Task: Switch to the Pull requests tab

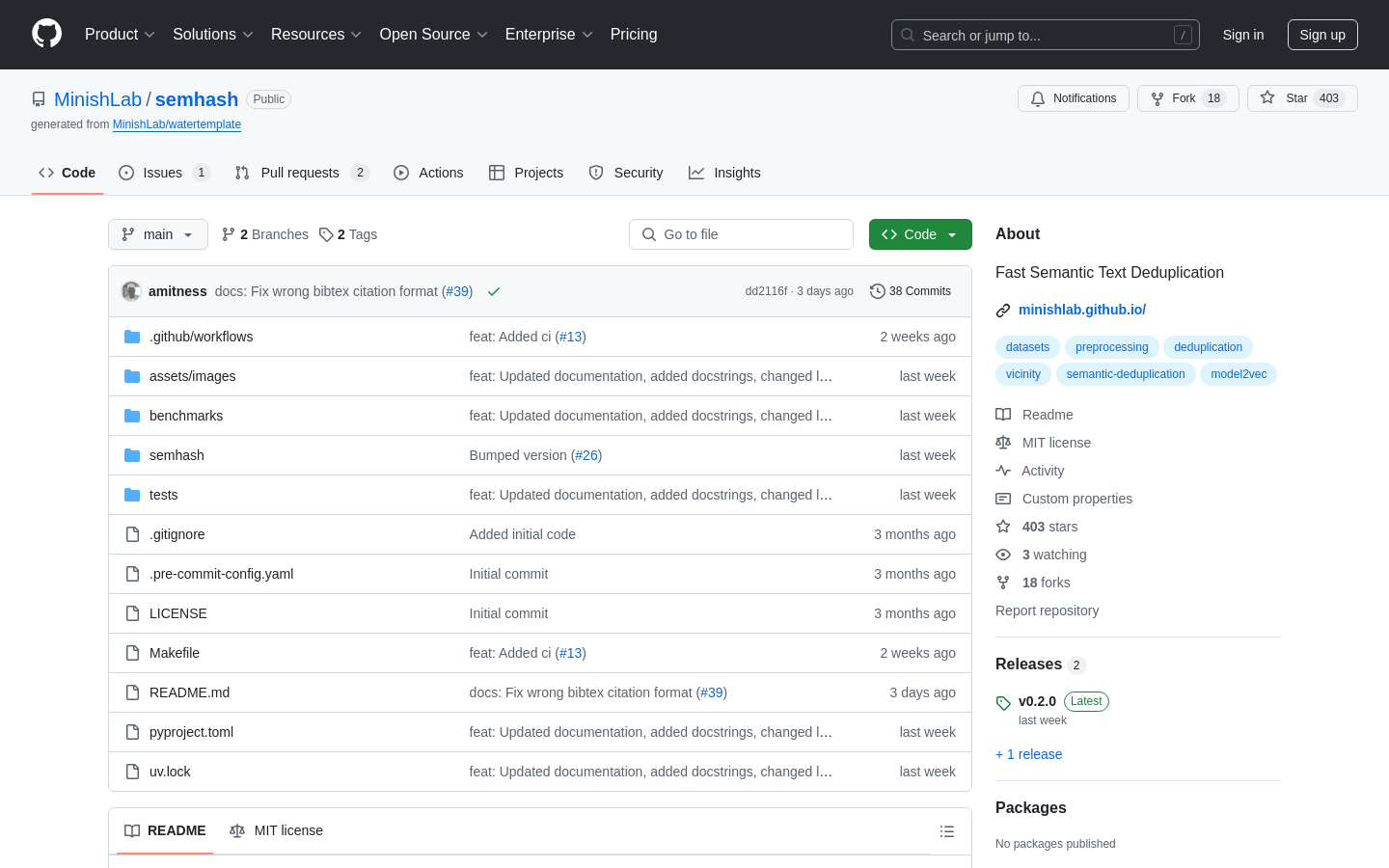Action: (302, 173)
